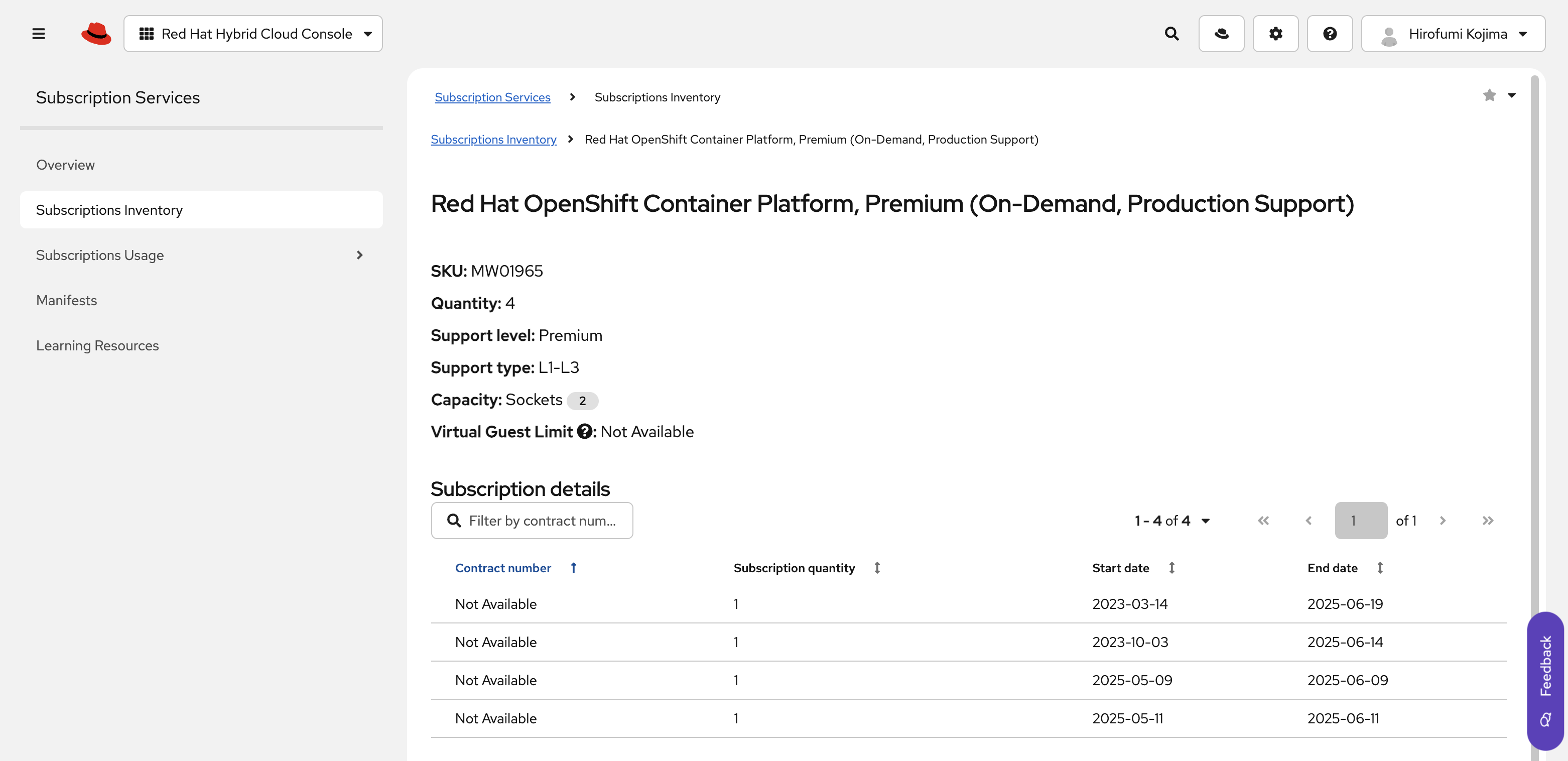Open the purple Feedback tab
This screenshot has width=1568, height=761.
pos(1545,681)
